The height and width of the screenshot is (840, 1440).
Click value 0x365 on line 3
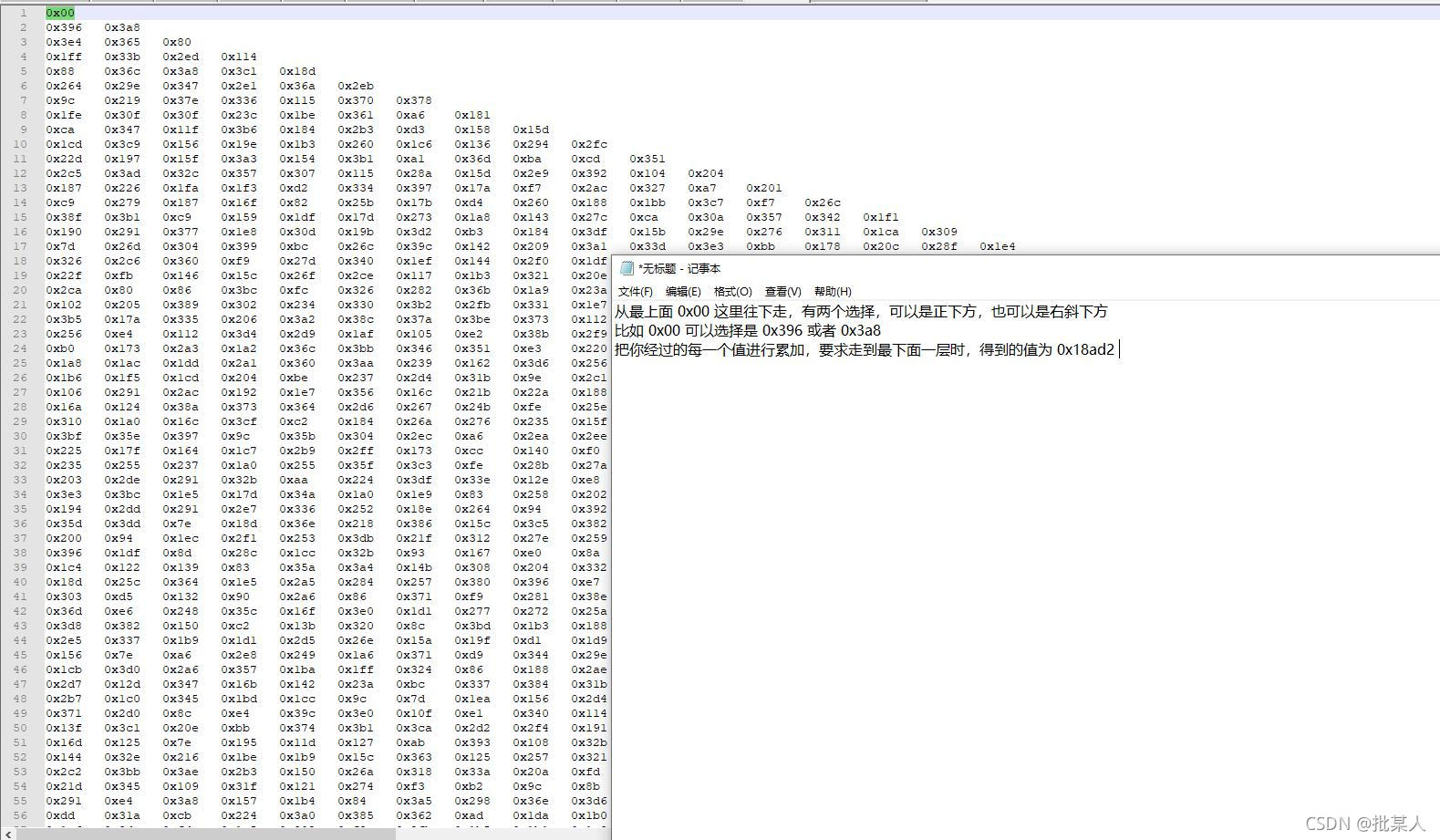pos(122,42)
